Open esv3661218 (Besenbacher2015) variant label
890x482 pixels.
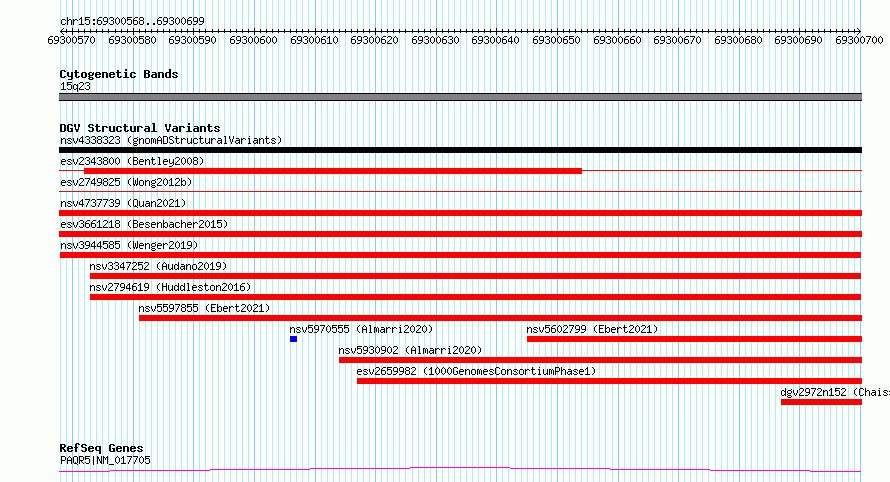(x=144, y=224)
